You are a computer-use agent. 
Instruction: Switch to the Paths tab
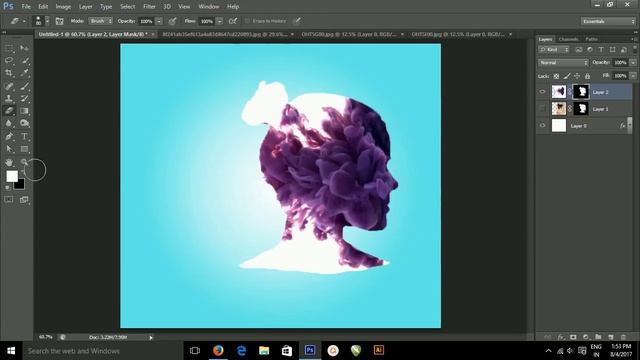coord(591,39)
